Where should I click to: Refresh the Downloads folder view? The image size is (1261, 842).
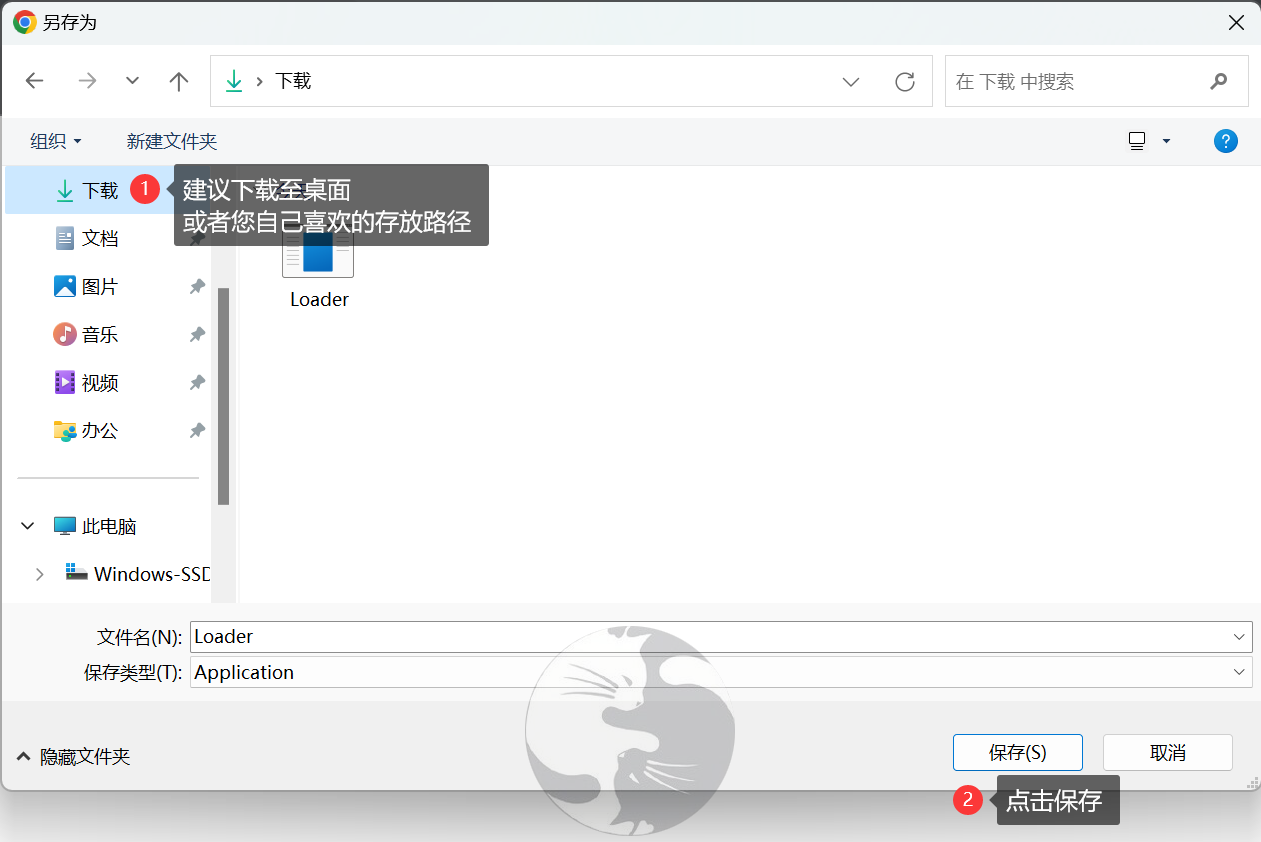click(905, 82)
